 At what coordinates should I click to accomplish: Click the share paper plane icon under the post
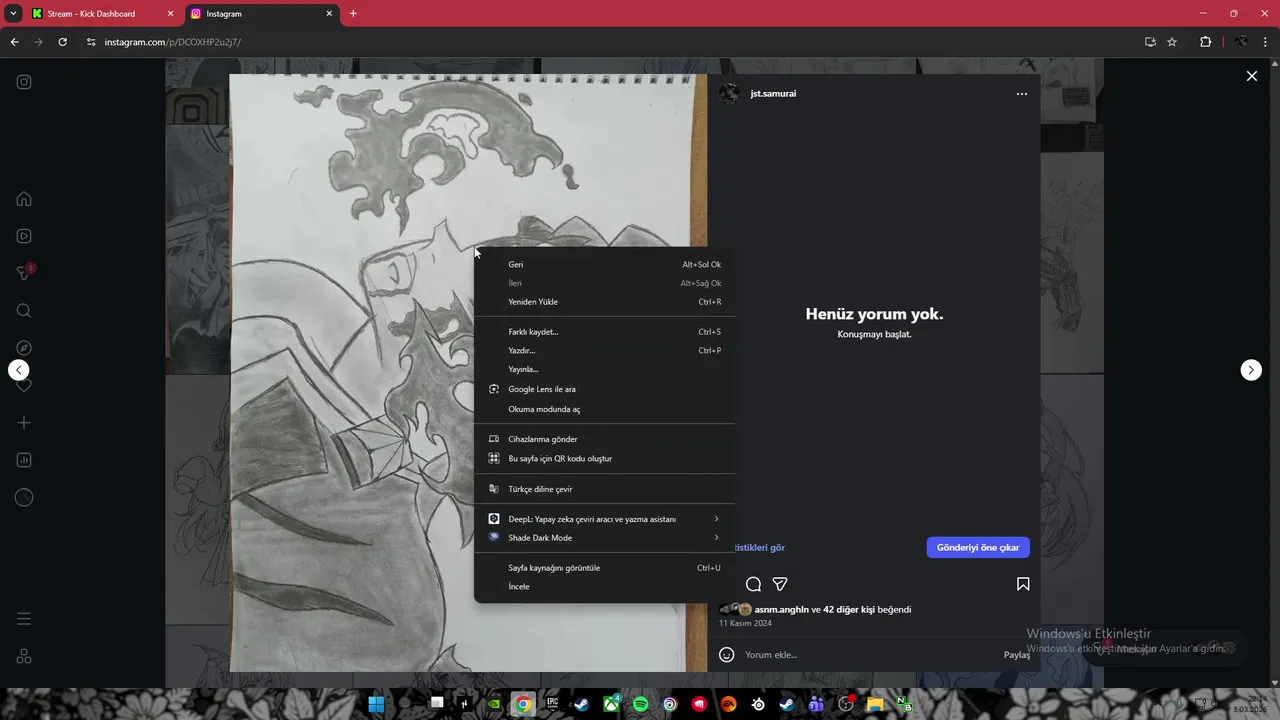pos(780,584)
